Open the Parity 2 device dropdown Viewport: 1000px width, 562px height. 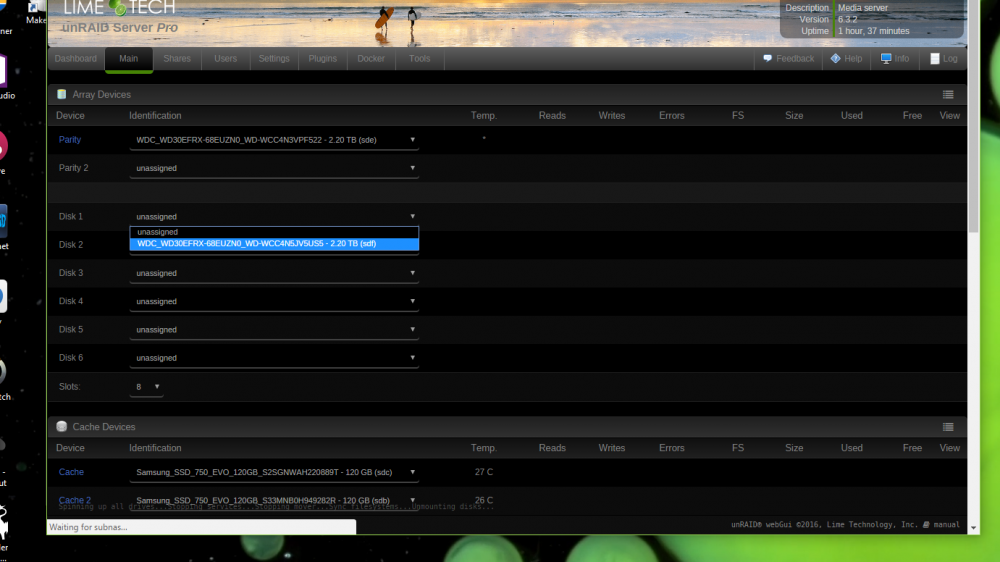coord(274,168)
